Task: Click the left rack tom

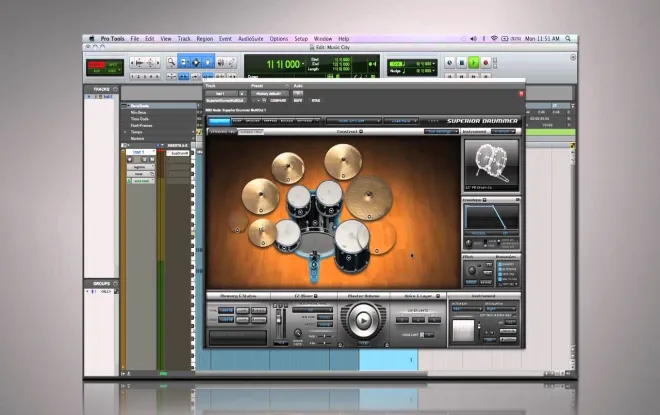Action: (x=299, y=202)
